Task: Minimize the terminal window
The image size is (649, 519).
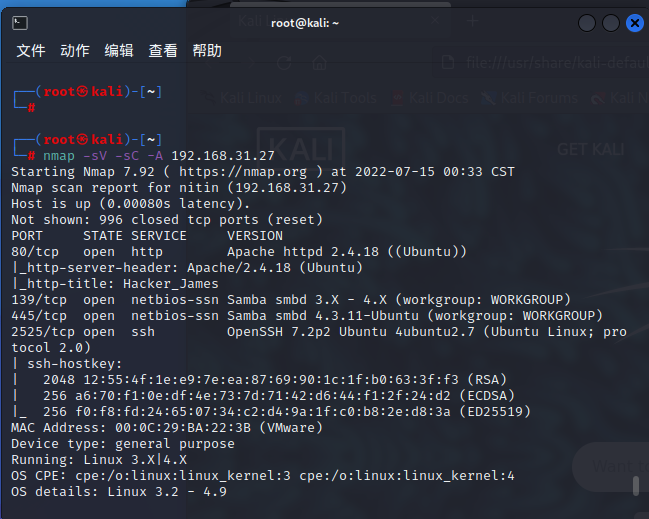Action: (x=587, y=23)
